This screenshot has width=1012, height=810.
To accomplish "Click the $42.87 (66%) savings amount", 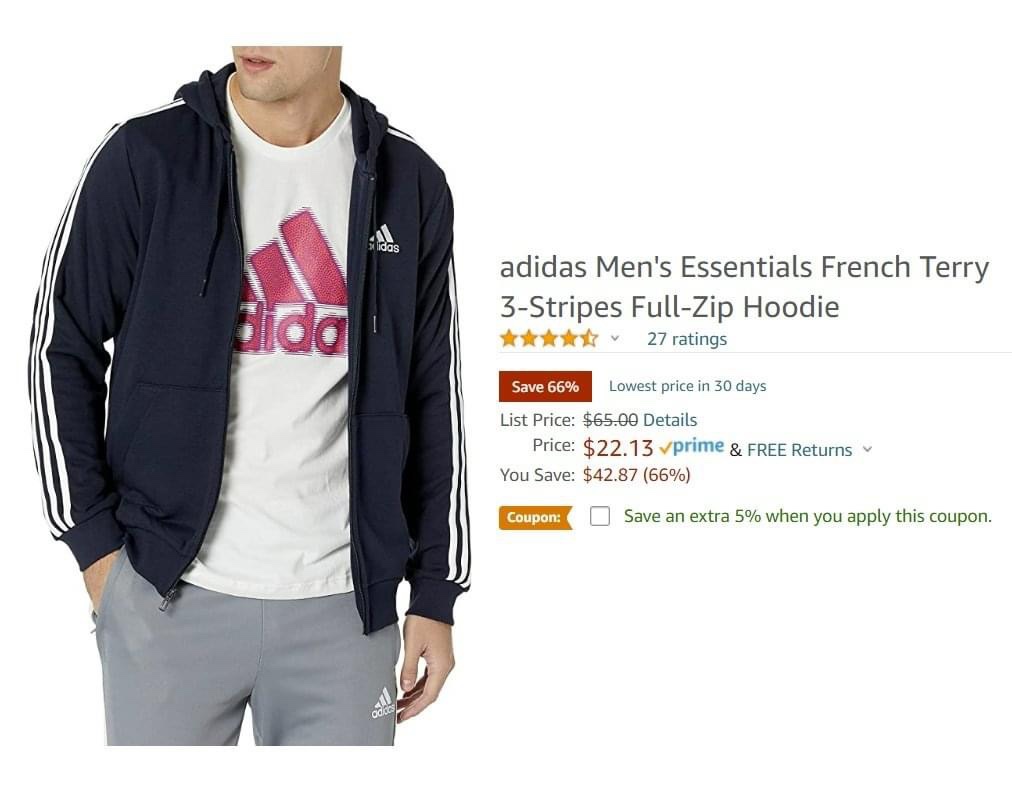I will tap(636, 475).
